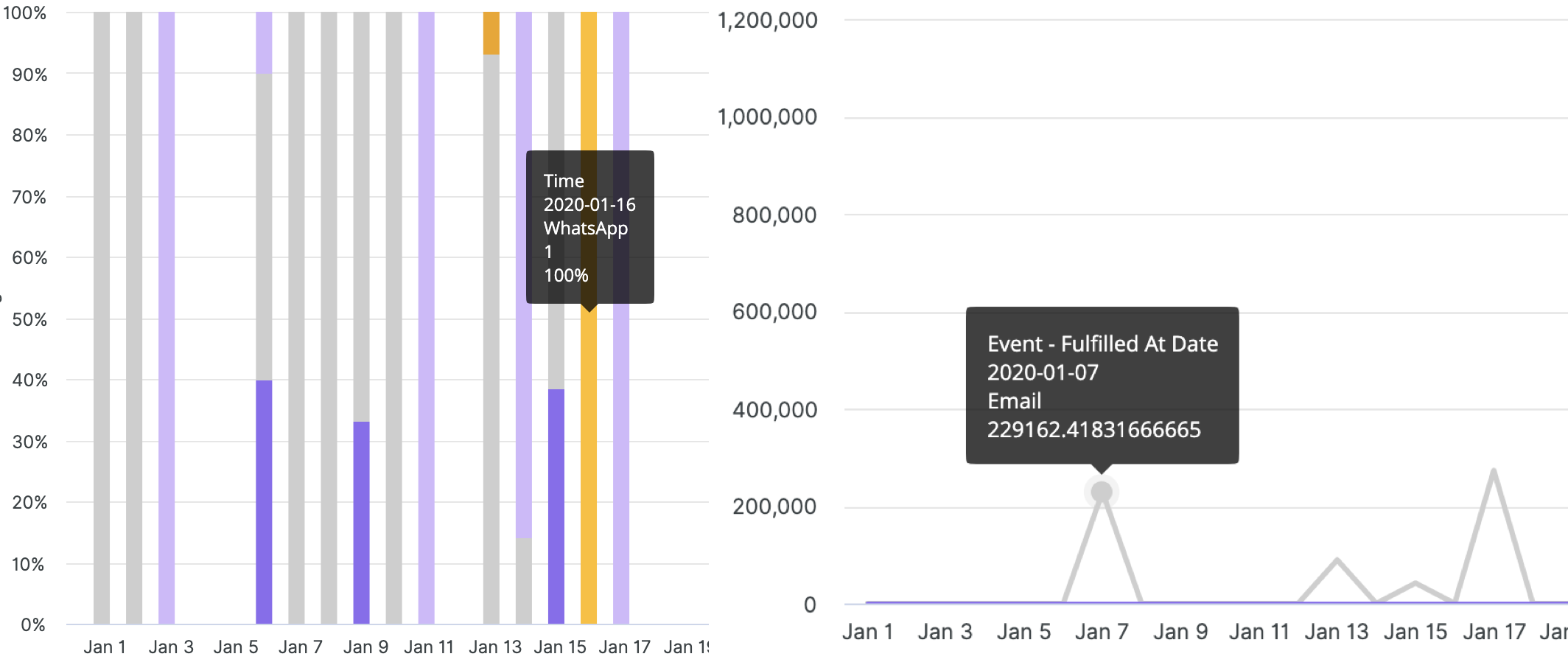Click the "100%" label on the bar chart axis

24,13
